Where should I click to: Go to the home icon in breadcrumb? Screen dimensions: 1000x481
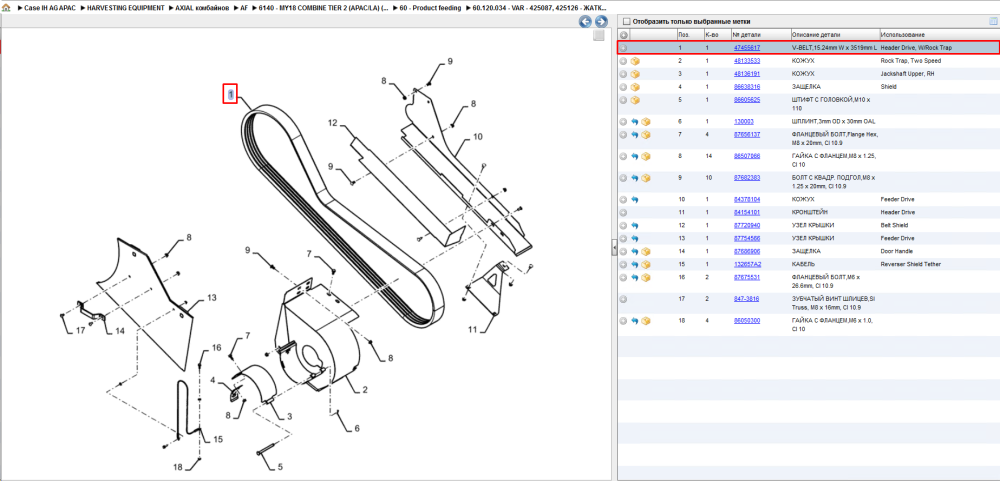pyautogui.click(x=6, y=8)
